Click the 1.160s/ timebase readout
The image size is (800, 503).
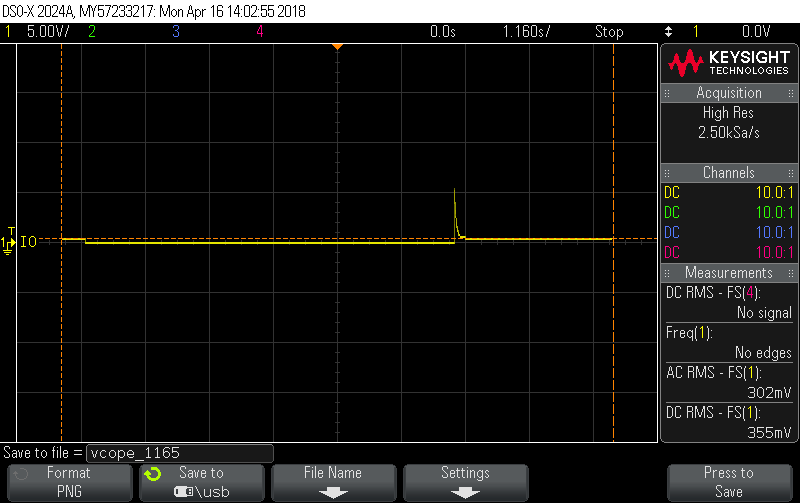pyautogui.click(x=527, y=32)
